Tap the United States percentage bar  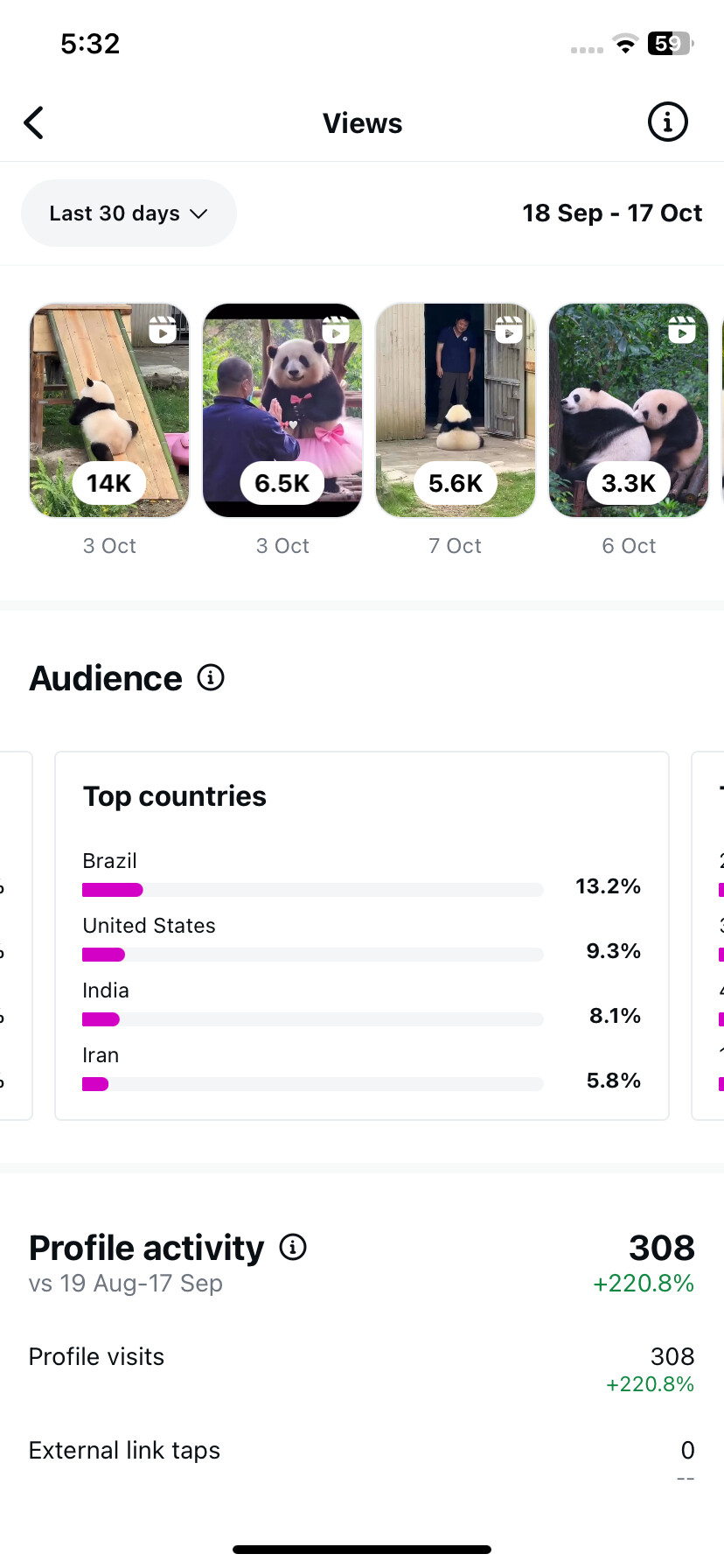312,955
